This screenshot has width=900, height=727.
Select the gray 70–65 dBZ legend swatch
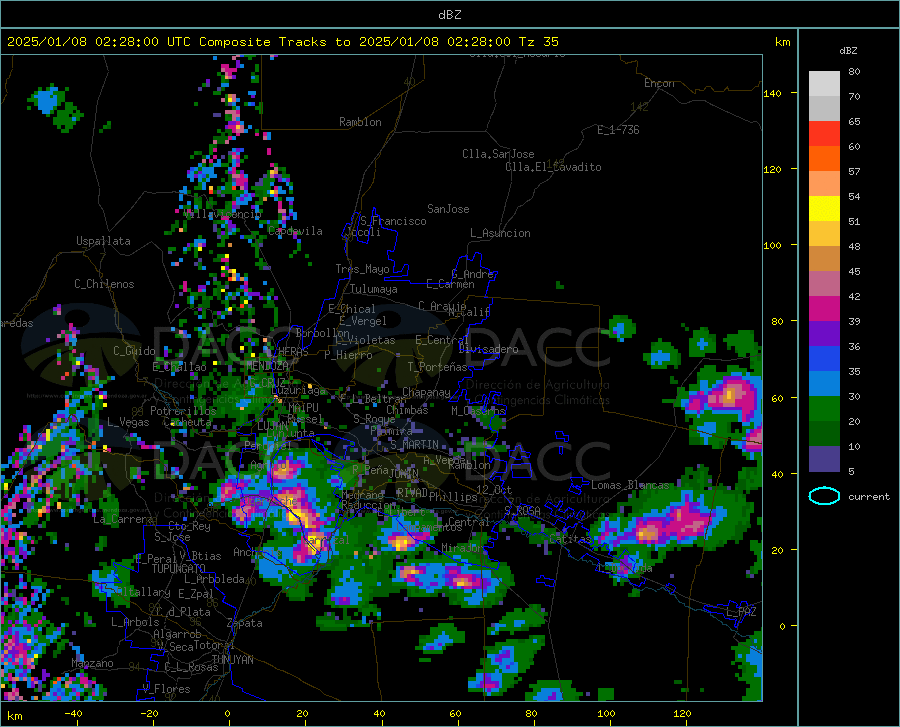point(824,109)
